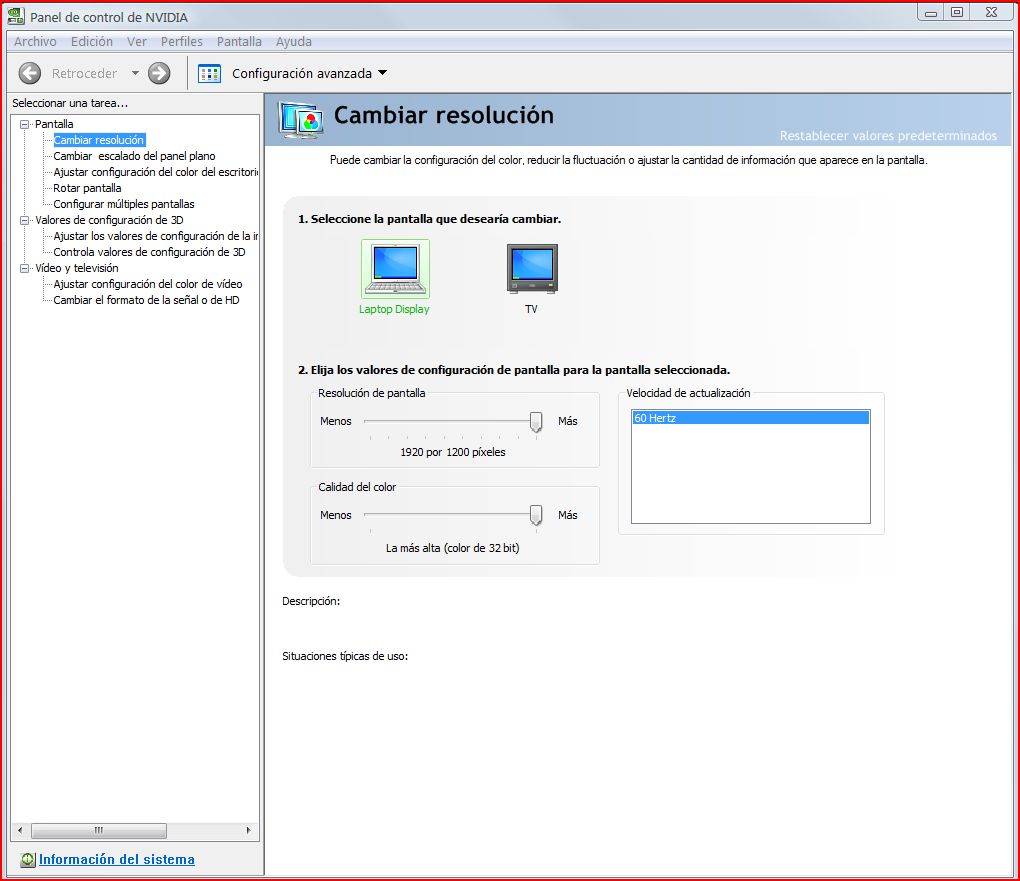Click the Calidad del color slider thumb
Image resolution: width=1020 pixels, height=881 pixels.
pos(536,515)
